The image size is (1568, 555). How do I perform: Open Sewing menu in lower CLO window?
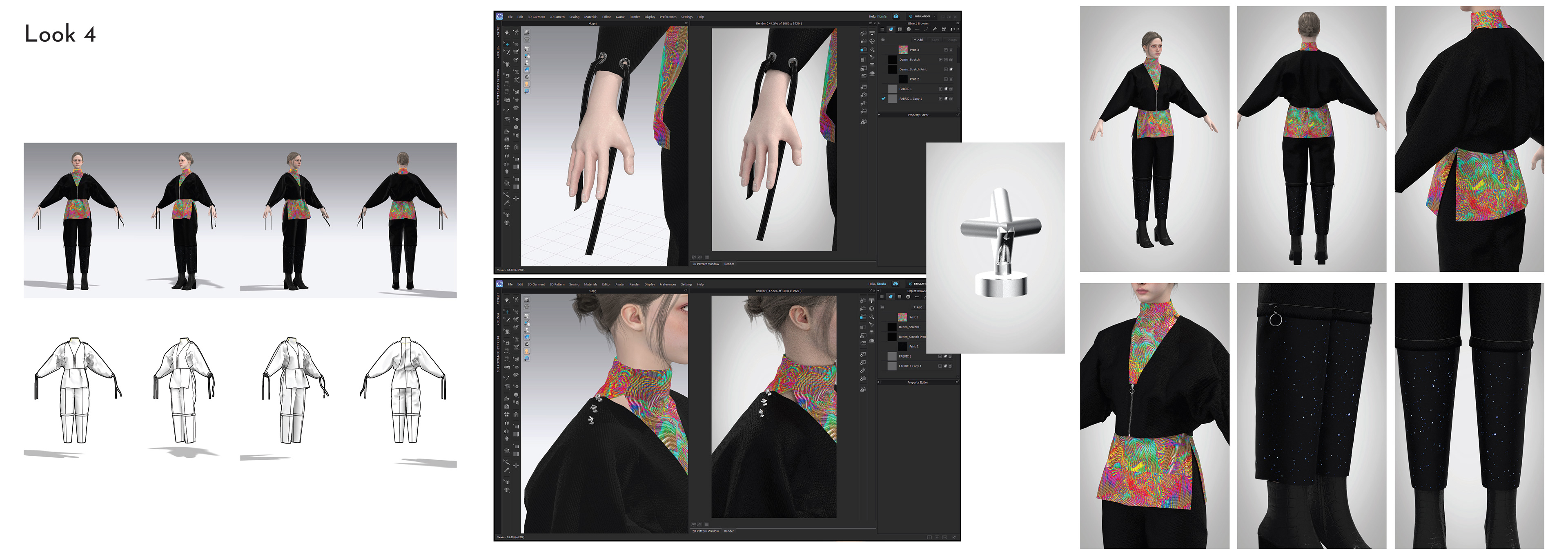point(574,284)
